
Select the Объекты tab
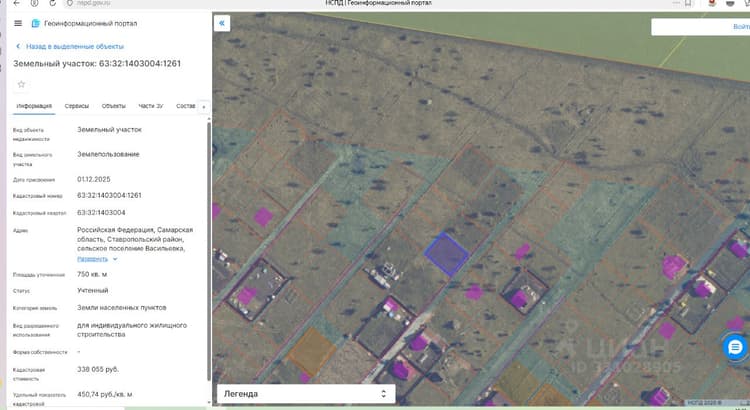[x=113, y=106]
